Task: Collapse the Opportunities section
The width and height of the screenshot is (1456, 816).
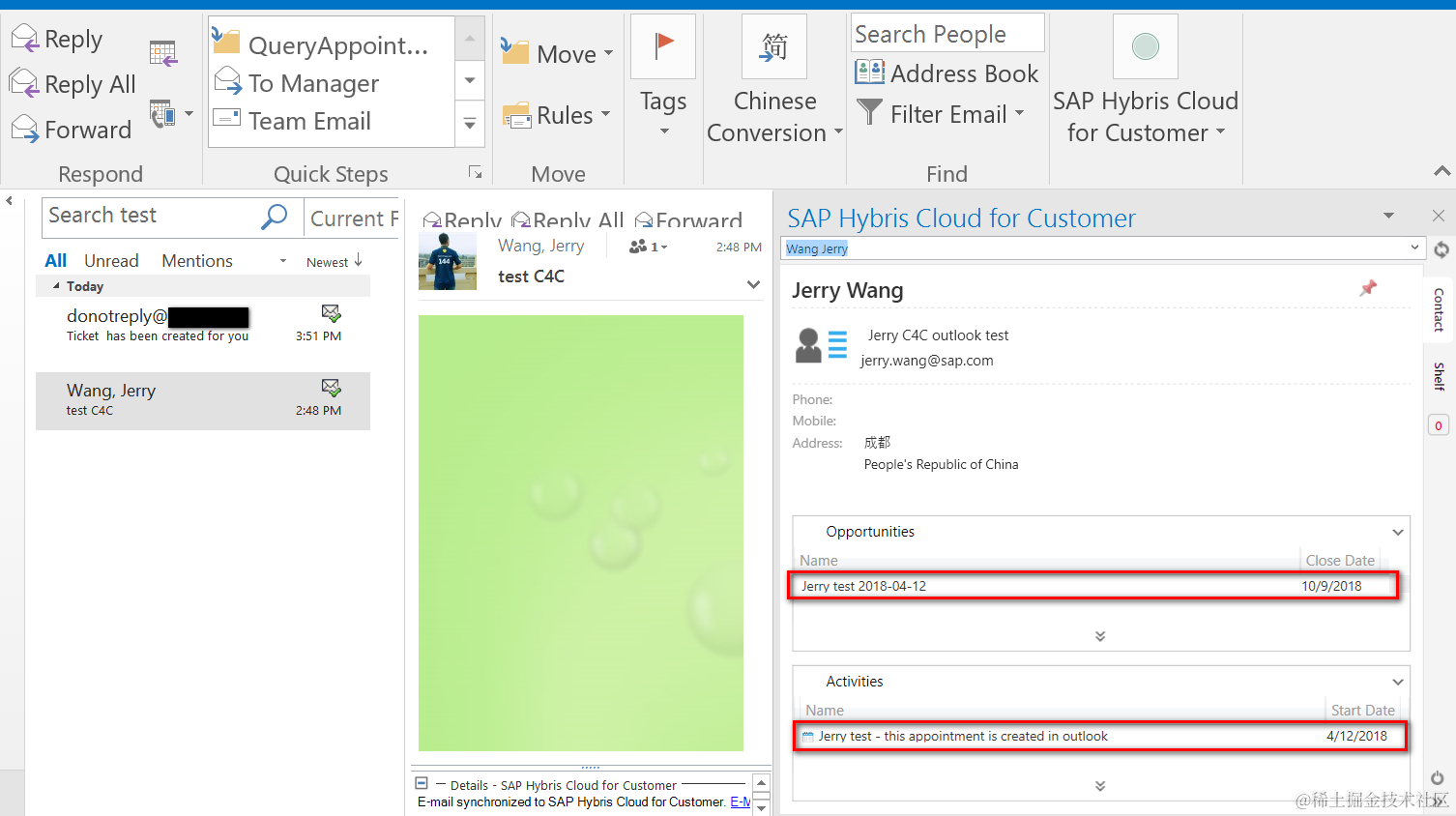Action: (x=1398, y=532)
